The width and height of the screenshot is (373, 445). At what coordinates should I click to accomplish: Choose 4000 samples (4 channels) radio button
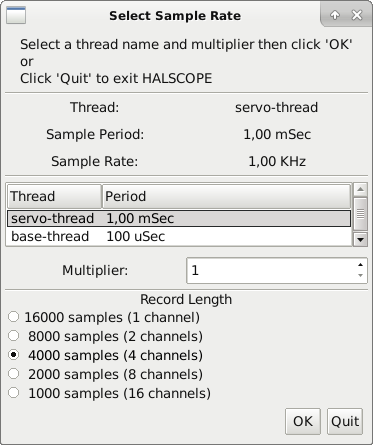click(13, 355)
